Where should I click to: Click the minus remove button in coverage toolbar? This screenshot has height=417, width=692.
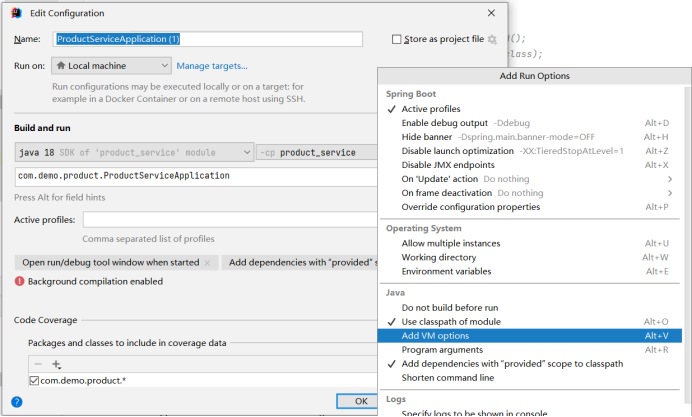pos(38,364)
